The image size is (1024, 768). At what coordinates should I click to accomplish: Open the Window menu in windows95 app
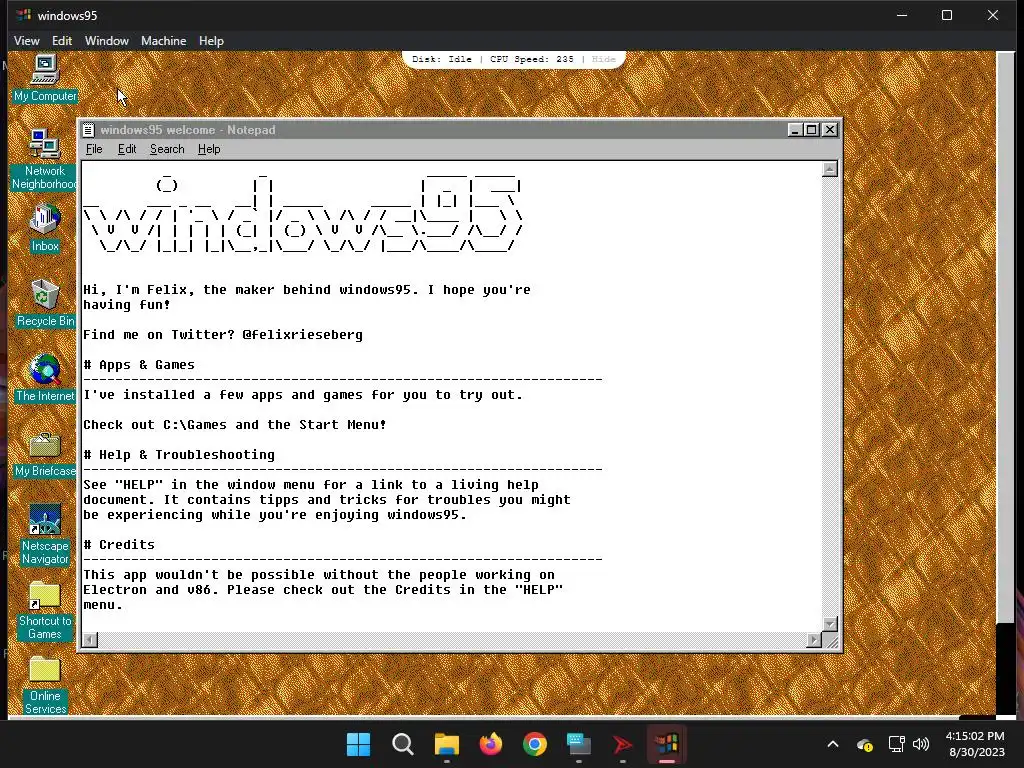tap(106, 40)
